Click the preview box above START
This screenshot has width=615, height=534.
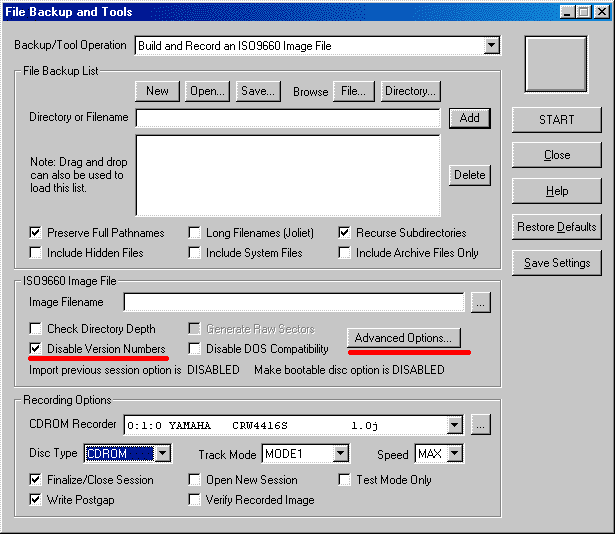[557, 64]
